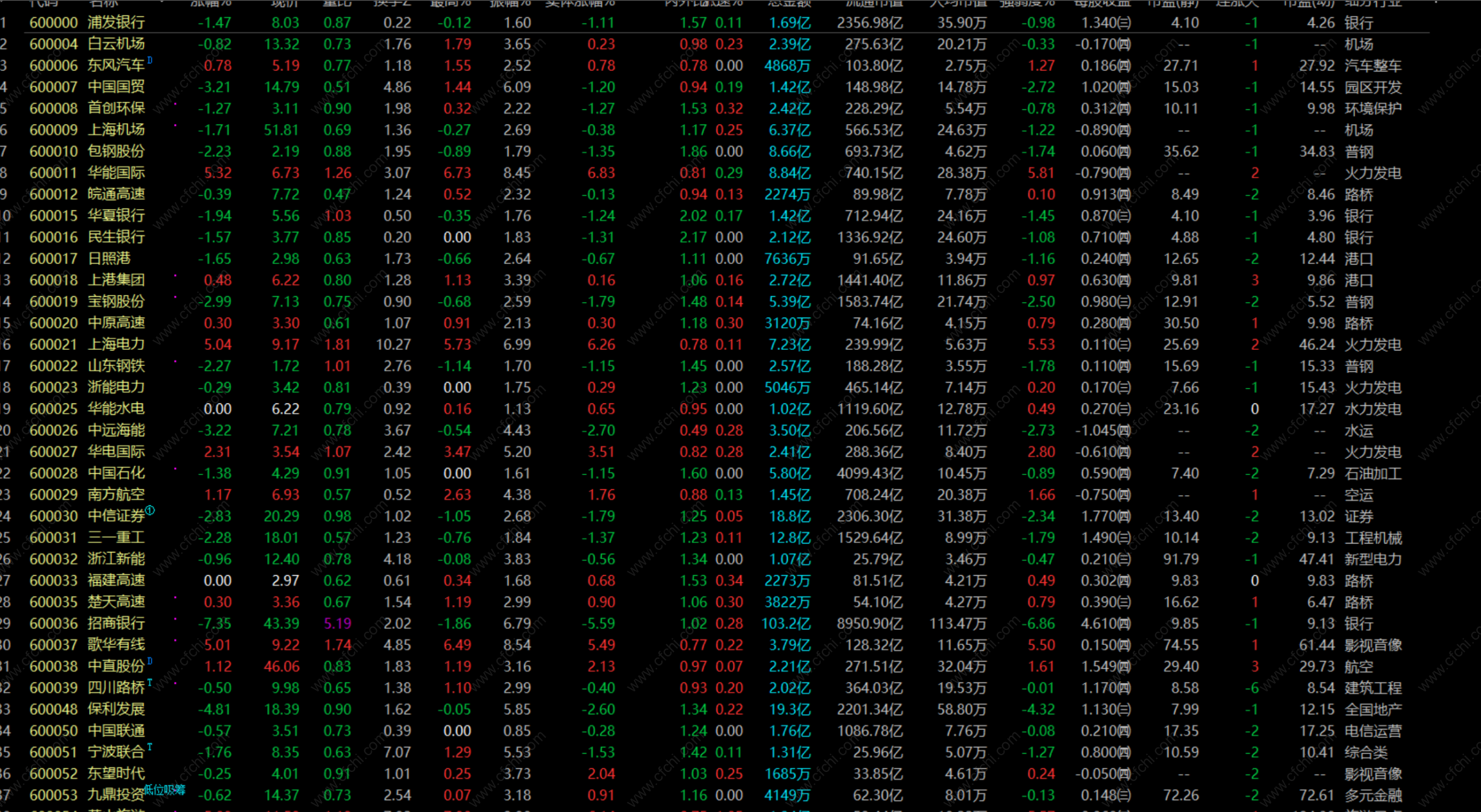Select the 中国联通 row

point(116,731)
